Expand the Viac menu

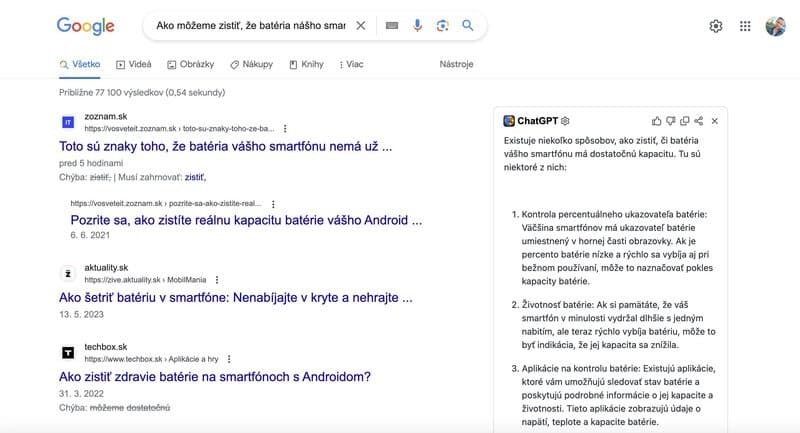click(351, 64)
